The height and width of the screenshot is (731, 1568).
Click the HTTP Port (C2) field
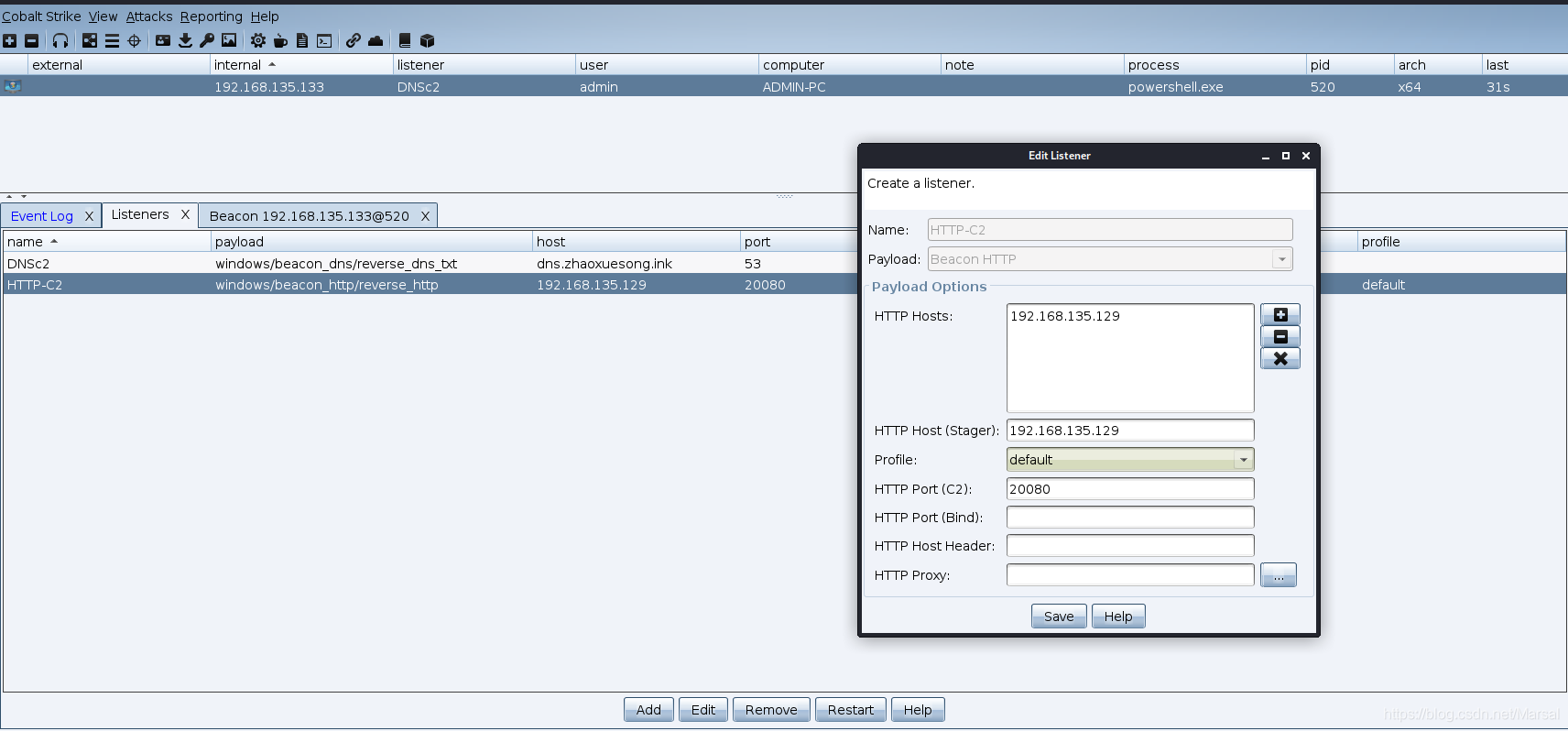click(1130, 489)
